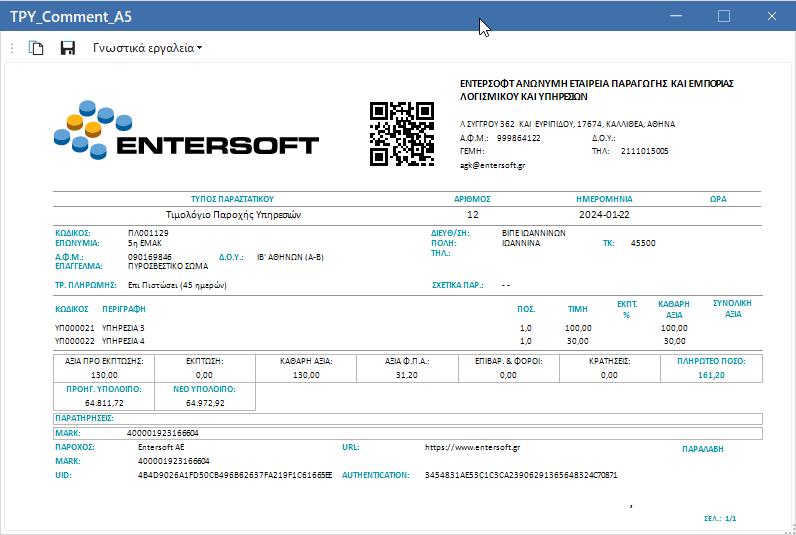Click company tax number 999864122
This screenshot has width=796, height=535.
(518, 138)
